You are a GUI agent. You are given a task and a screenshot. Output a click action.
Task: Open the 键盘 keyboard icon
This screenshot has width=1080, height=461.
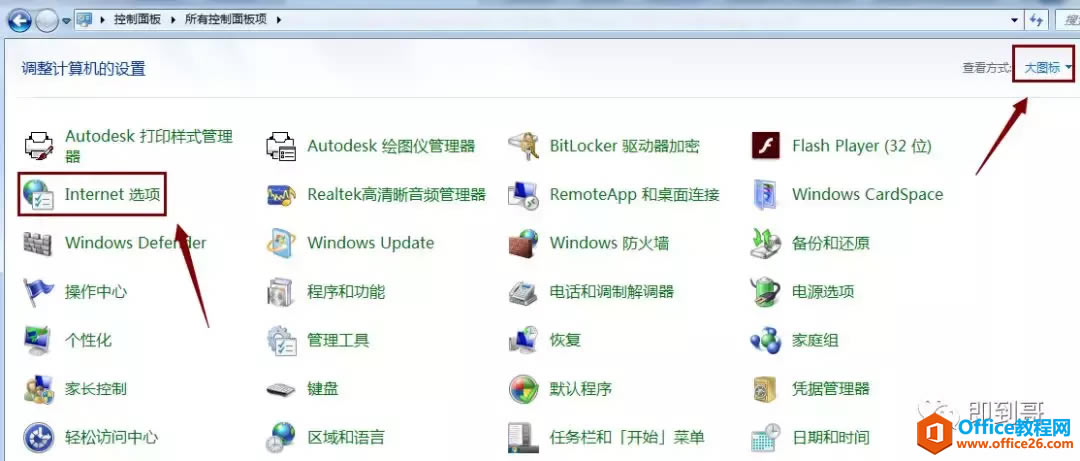click(x=281, y=389)
